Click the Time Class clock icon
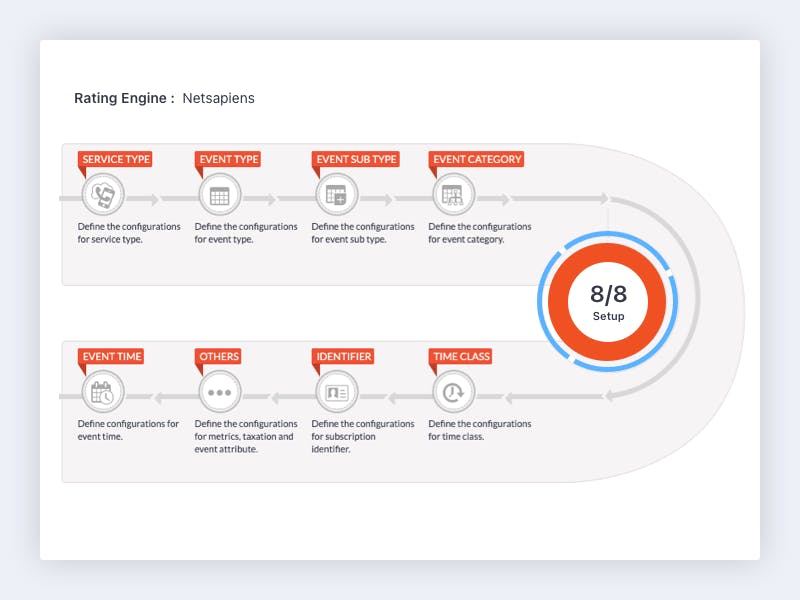 point(454,392)
